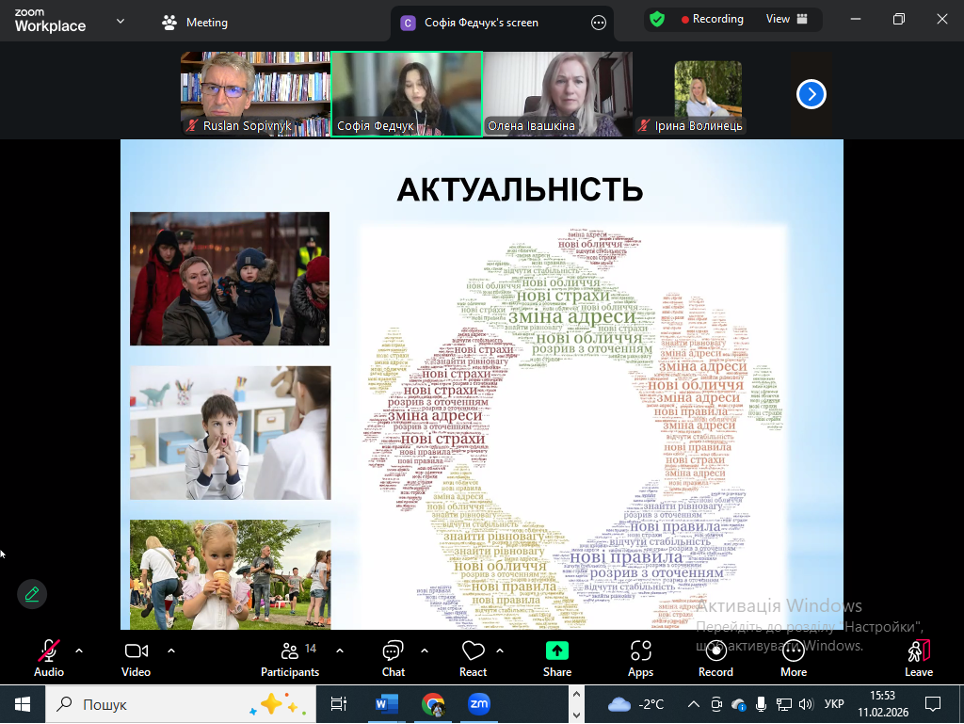
Task: Open the OneDrive cloud tray icon
Action: pyautogui.click(x=738, y=704)
